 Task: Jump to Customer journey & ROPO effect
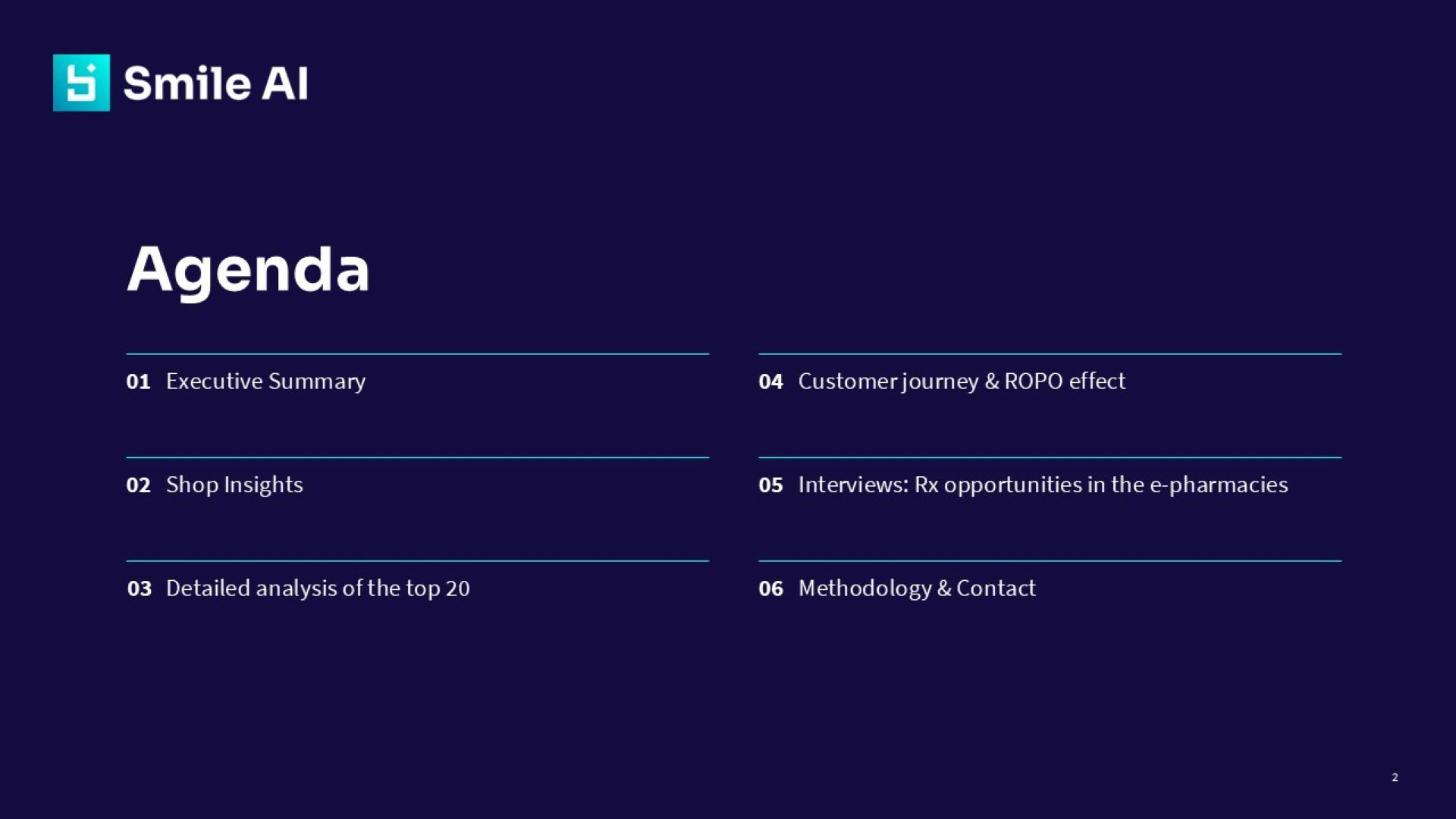point(962,381)
